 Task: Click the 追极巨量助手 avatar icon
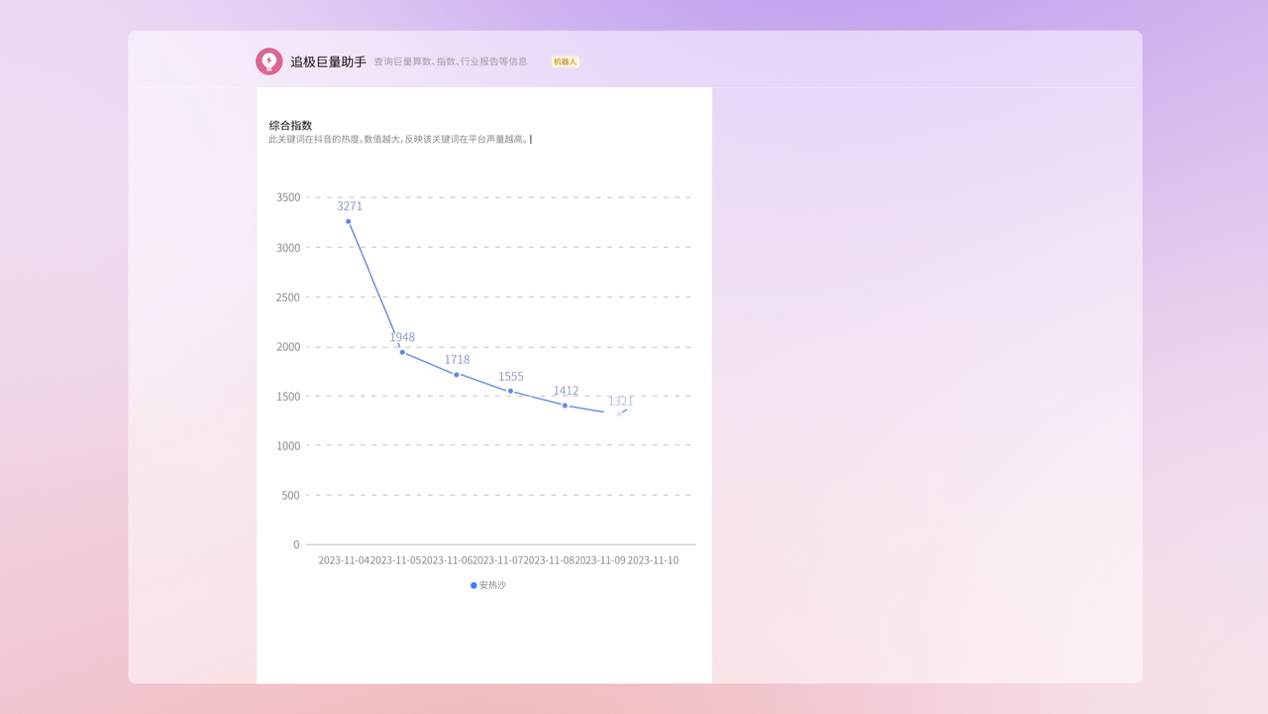[x=269, y=61]
